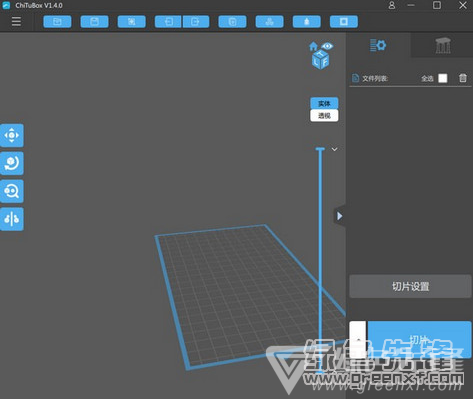Image resolution: width=473 pixels, height=399 pixels.
Task: Collapse the right panel with arrow handle
Action: [x=339, y=216]
